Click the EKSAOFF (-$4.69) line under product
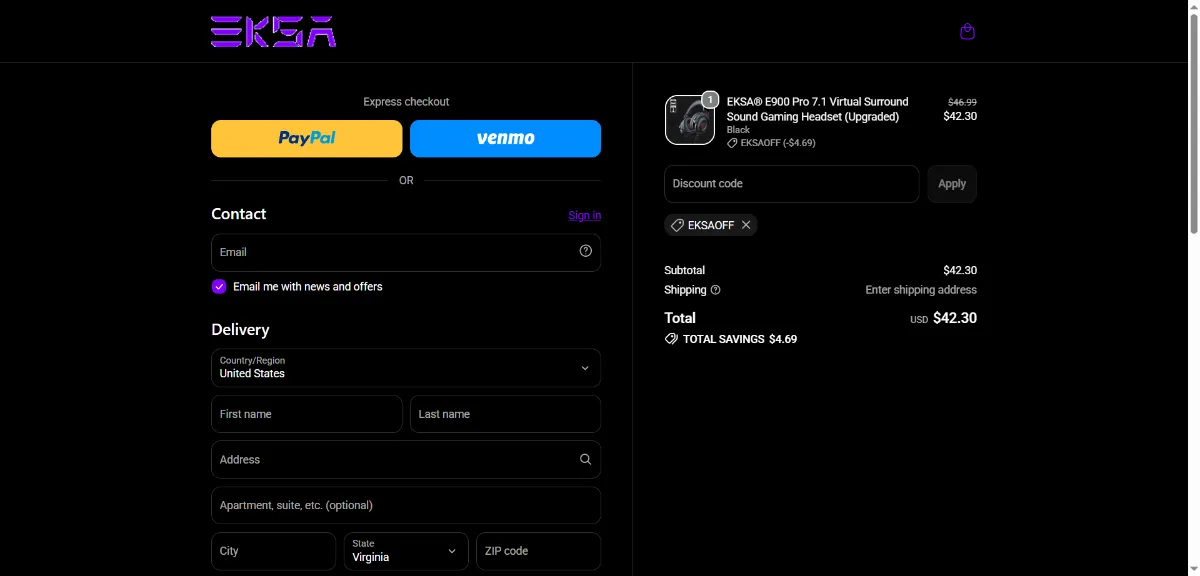 [771, 143]
